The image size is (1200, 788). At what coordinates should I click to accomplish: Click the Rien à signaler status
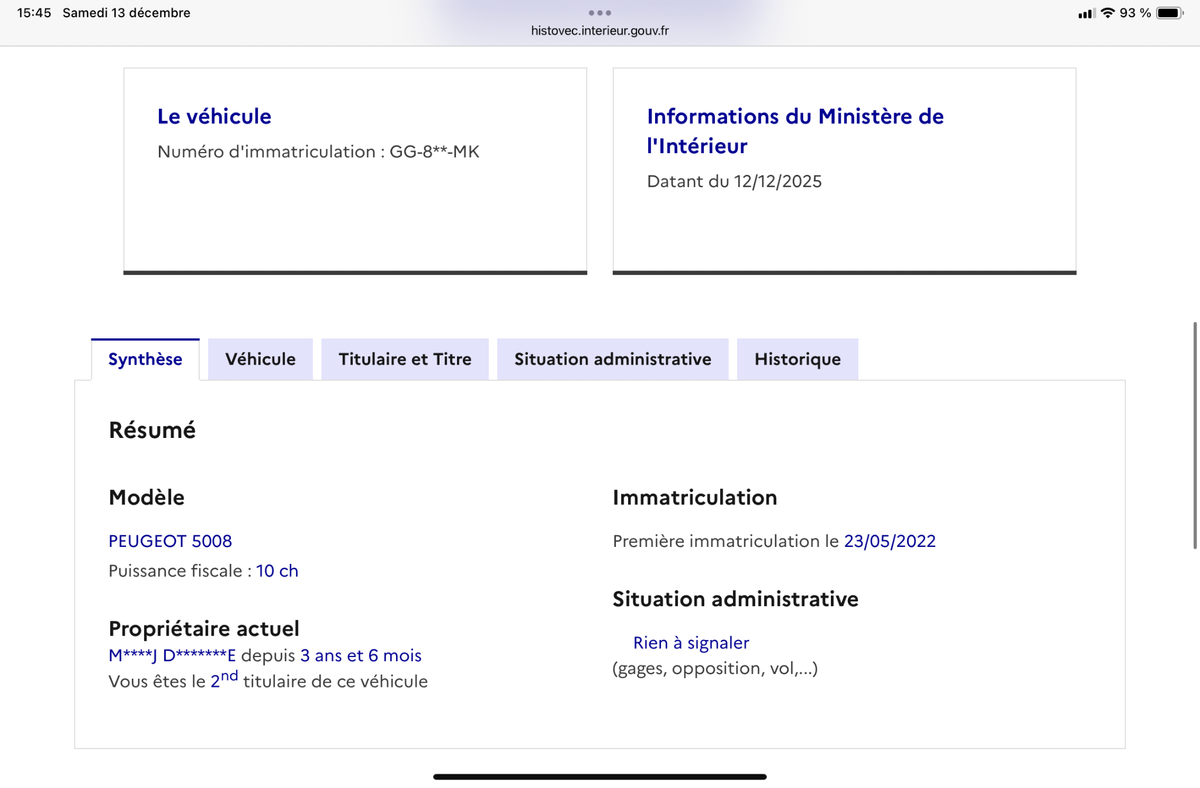(691, 643)
